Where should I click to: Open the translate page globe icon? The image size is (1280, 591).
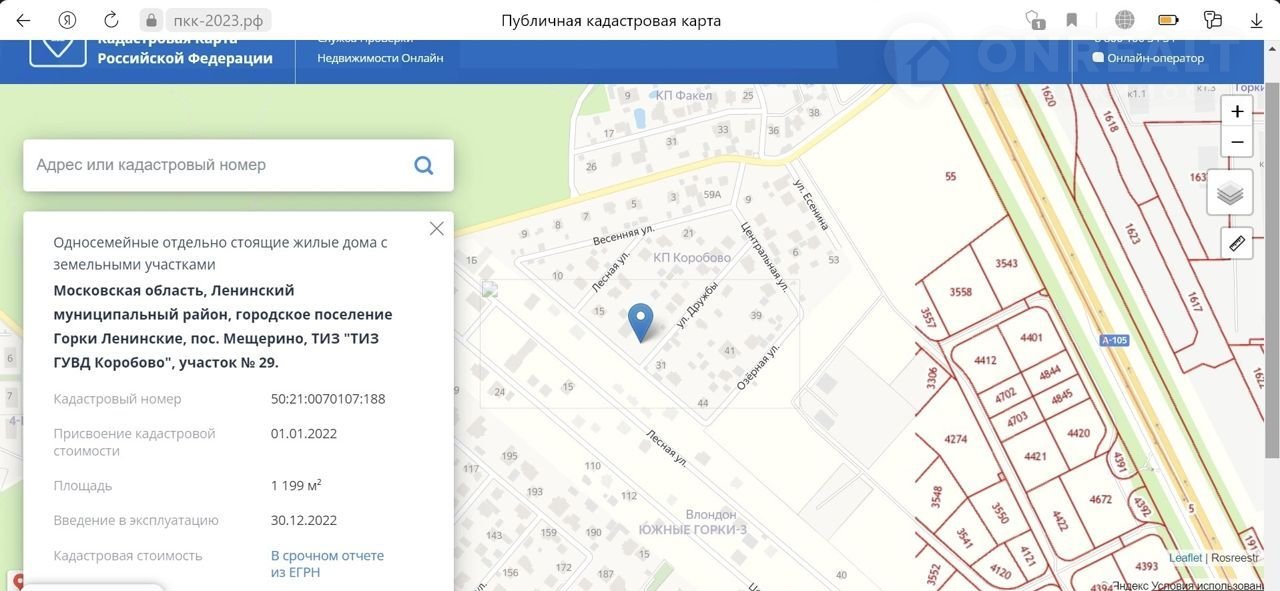(1124, 20)
